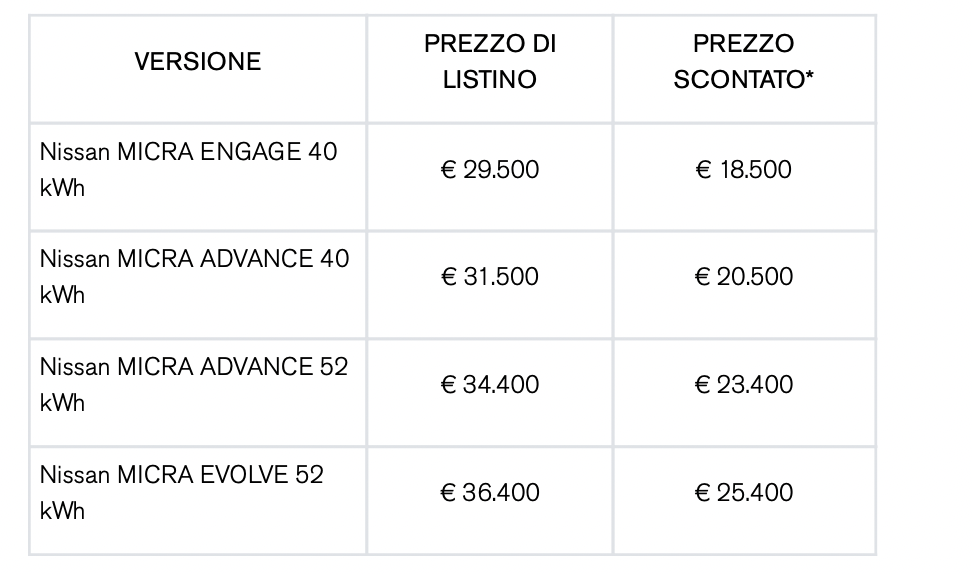Click the € 36.400 list price
The width and height of the screenshot is (972, 574).
pyautogui.click(x=490, y=493)
